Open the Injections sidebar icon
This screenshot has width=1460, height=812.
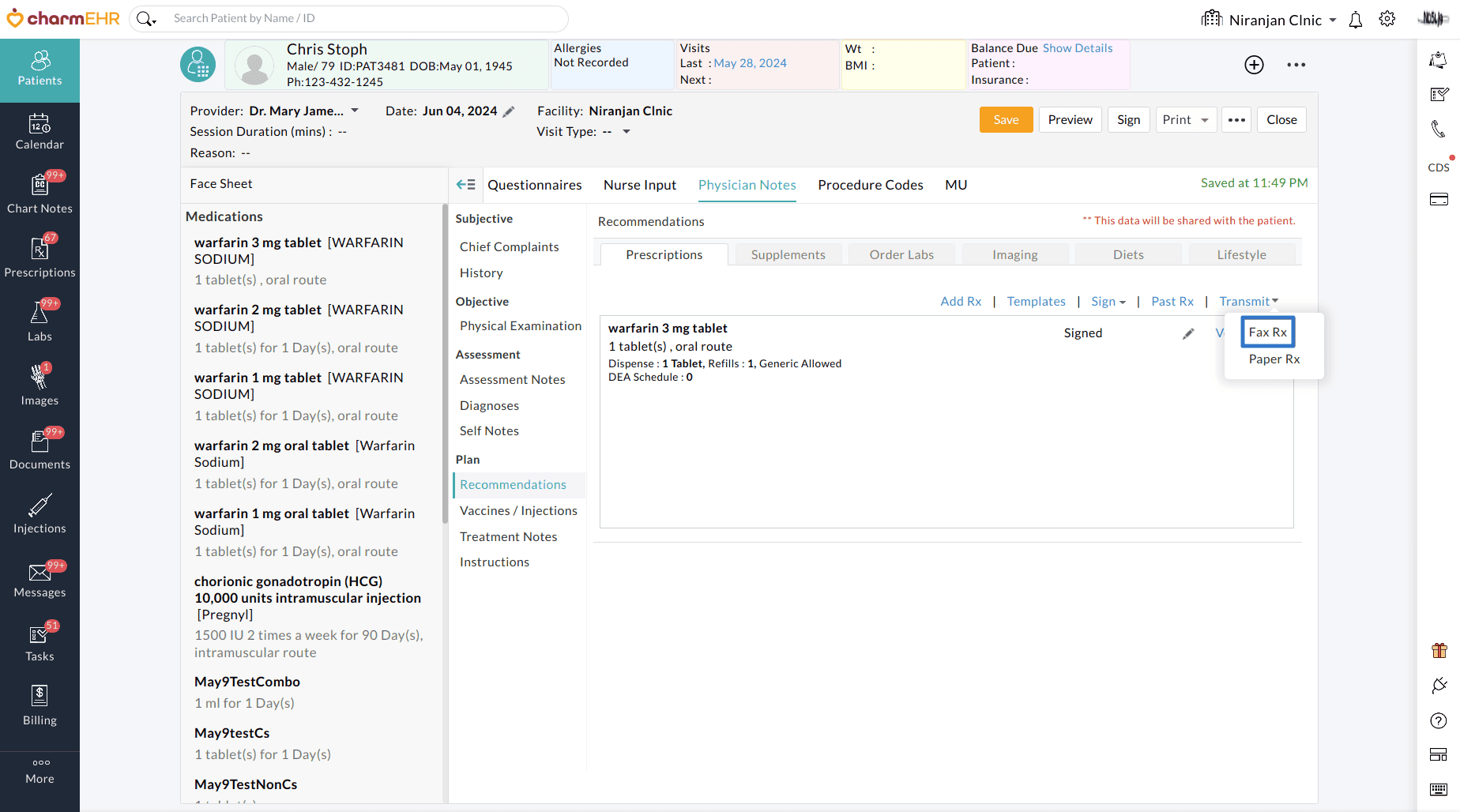click(40, 514)
